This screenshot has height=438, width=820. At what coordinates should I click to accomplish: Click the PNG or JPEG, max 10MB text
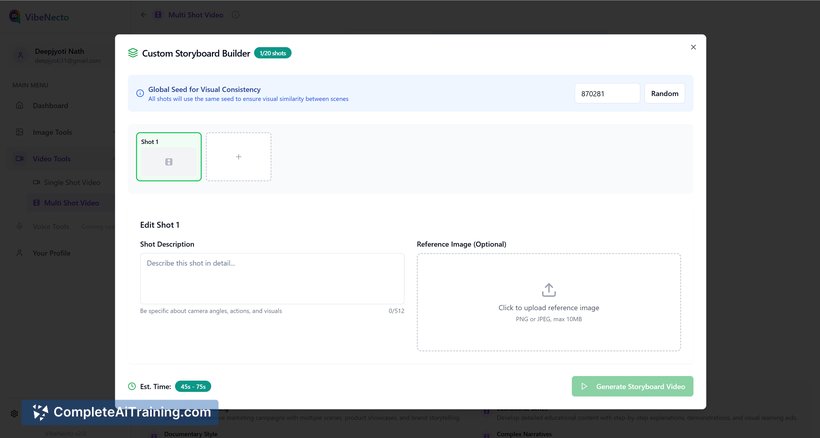pos(549,319)
